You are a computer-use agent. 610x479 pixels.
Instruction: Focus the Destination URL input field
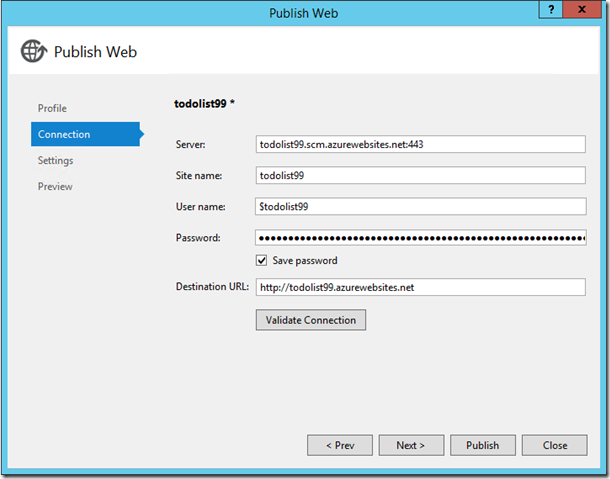point(421,287)
